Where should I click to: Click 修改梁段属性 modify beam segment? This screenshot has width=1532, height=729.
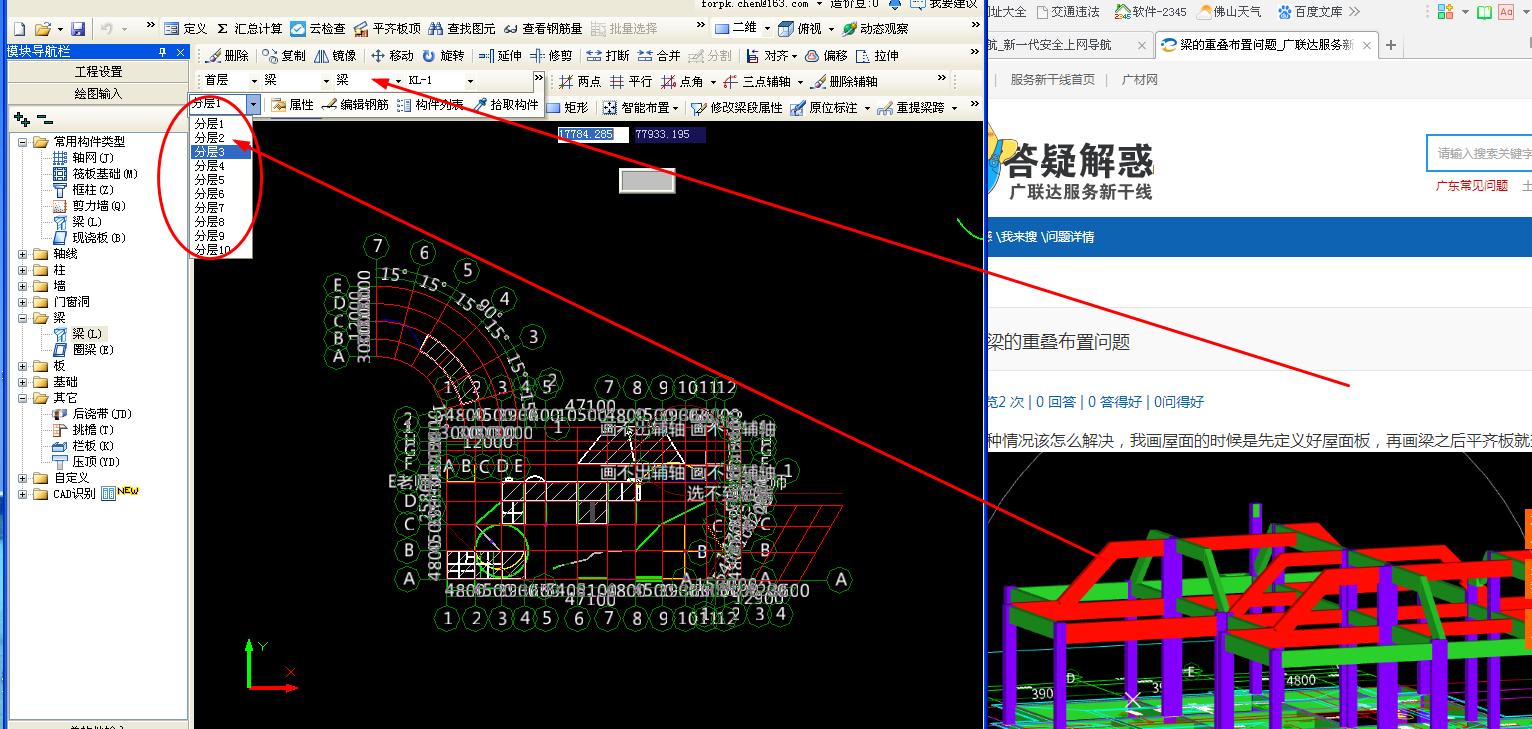(x=736, y=108)
